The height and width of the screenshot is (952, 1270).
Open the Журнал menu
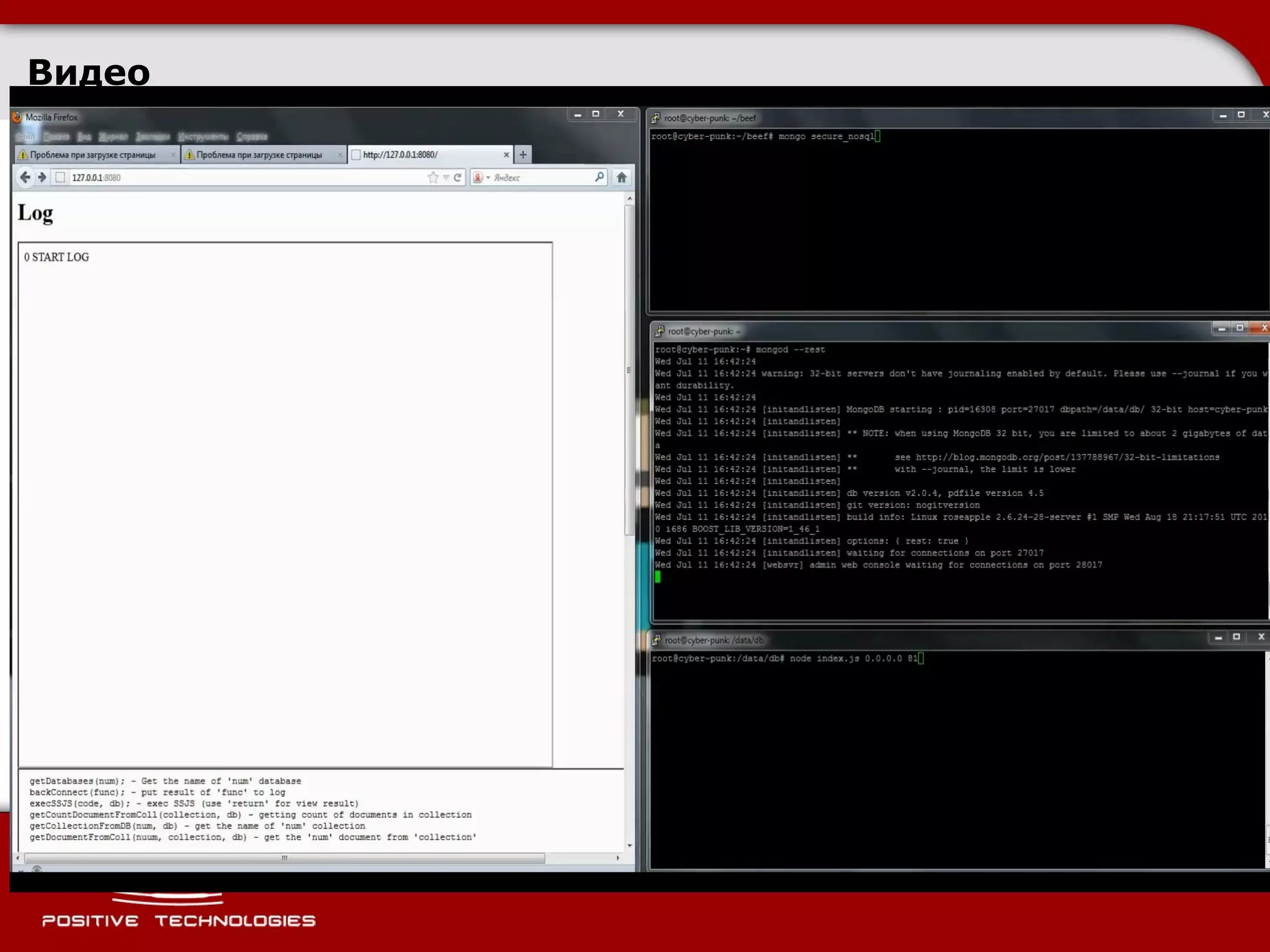pos(113,136)
